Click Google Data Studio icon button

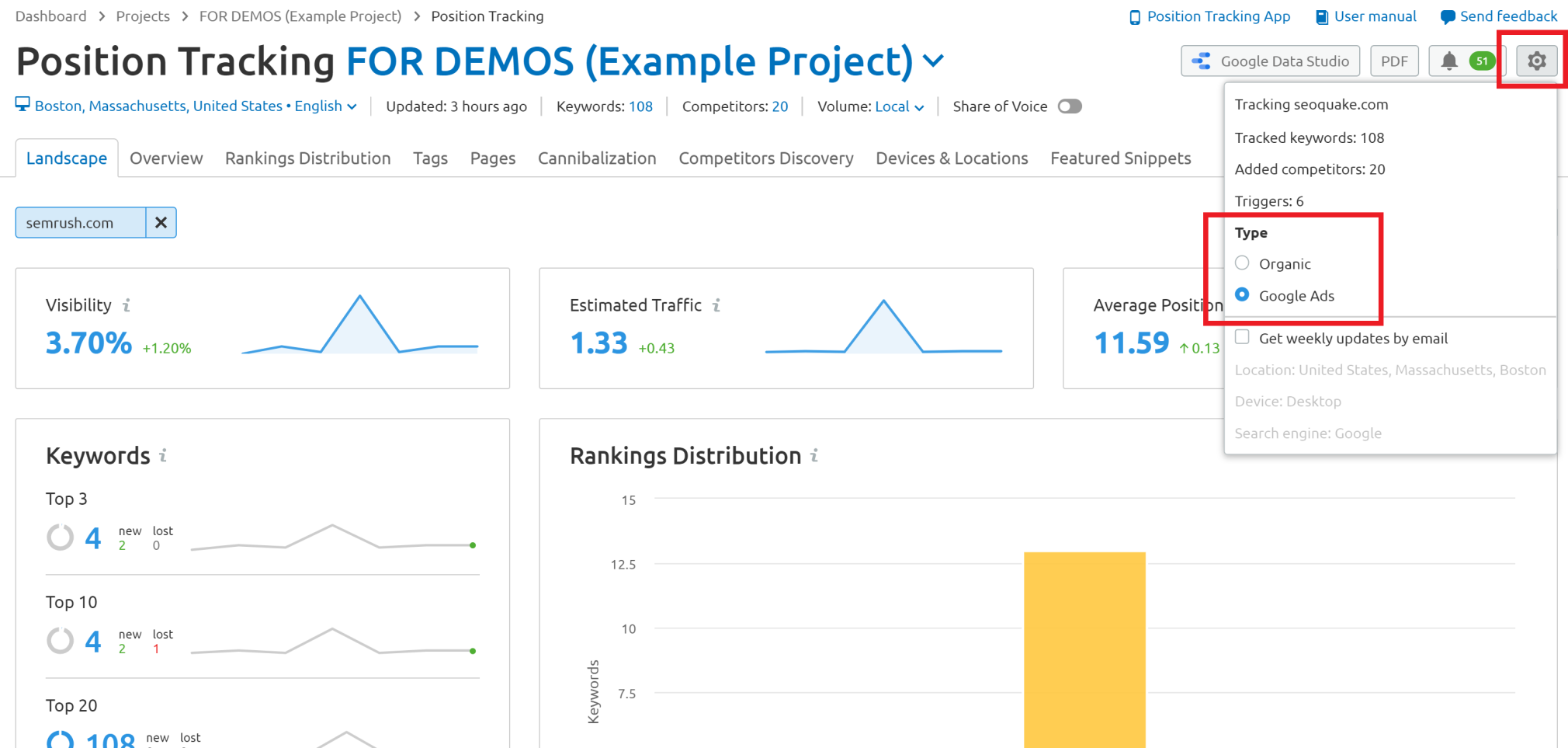pyautogui.click(x=1270, y=61)
